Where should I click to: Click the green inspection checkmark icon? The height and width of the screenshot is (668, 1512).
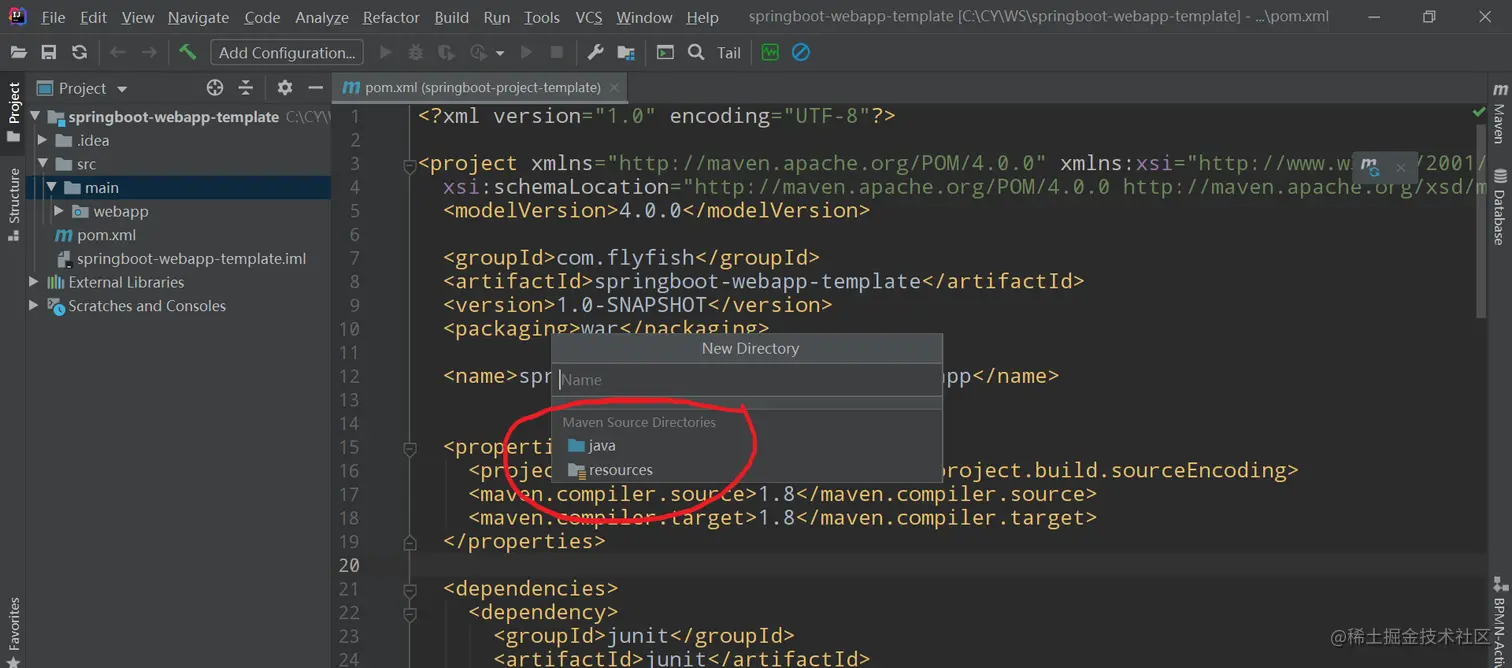click(x=1479, y=112)
